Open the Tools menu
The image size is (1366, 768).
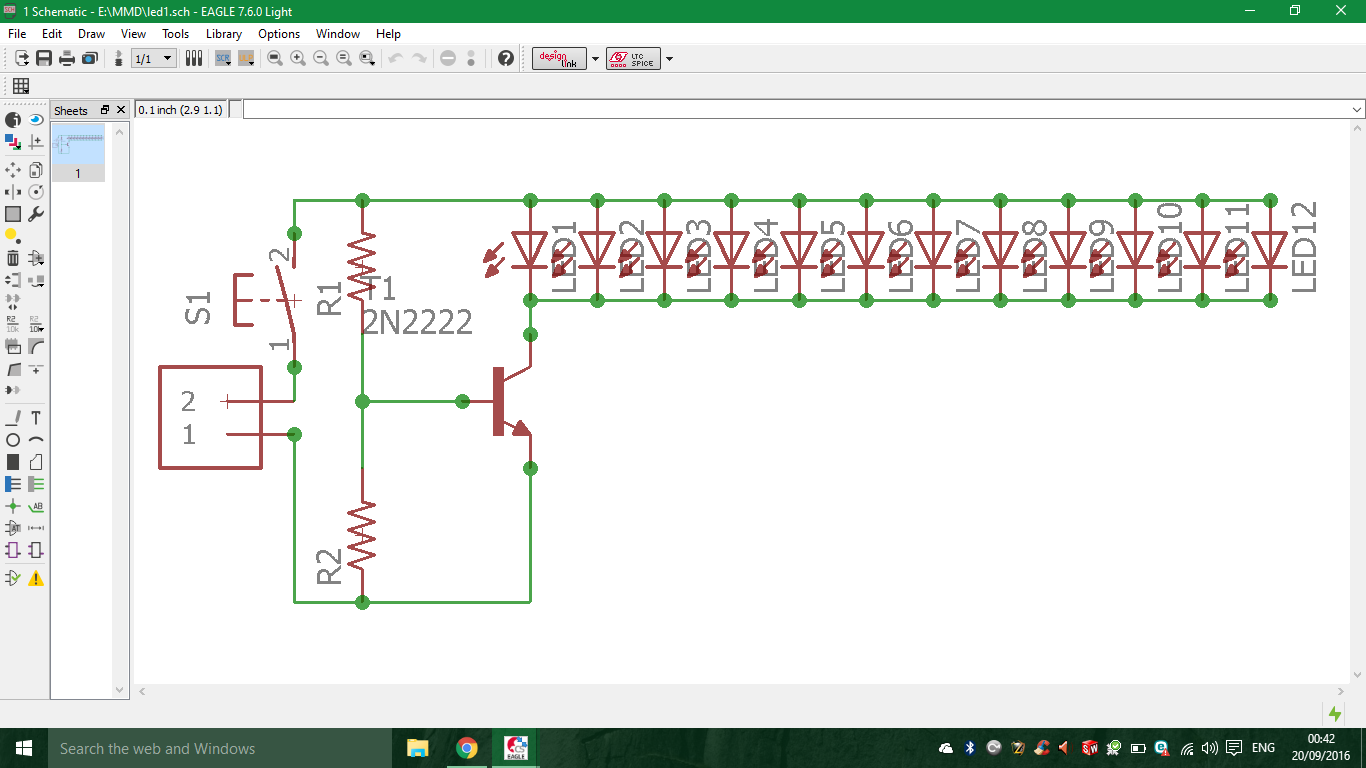[x=176, y=34]
